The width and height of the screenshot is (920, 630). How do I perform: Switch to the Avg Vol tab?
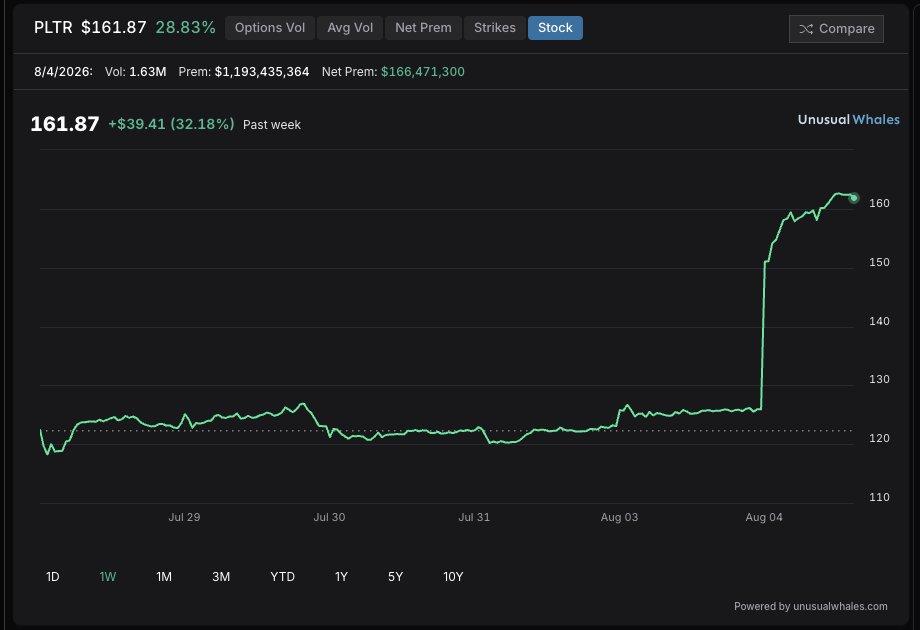pyautogui.click(x=350, y=28)
